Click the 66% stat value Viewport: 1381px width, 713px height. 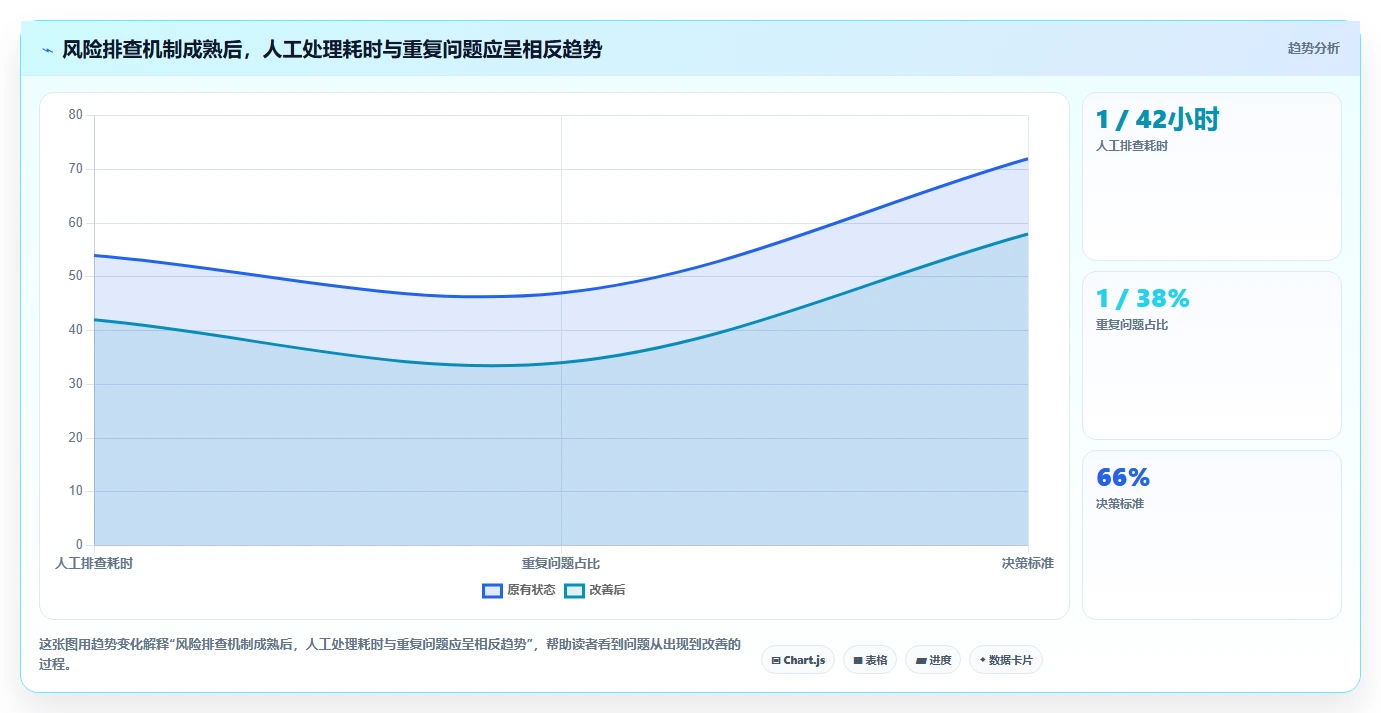(x=1123, y=477)
